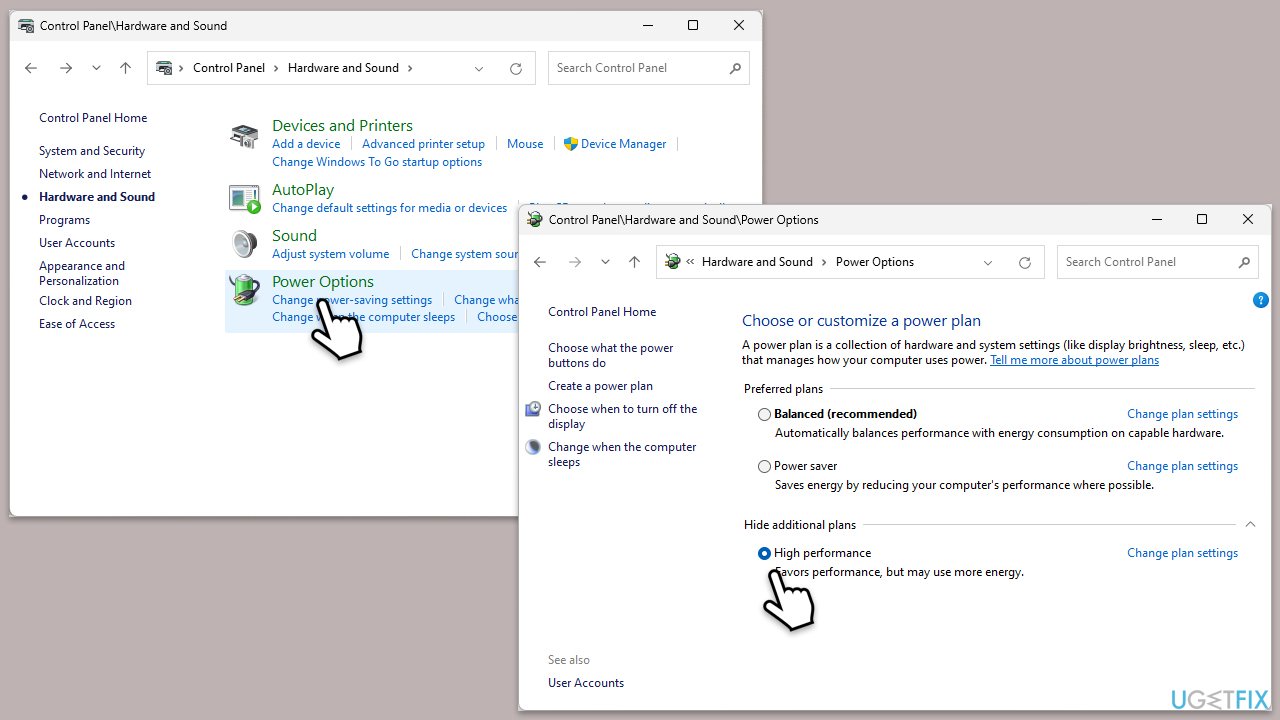
Task: Click the computer sleeps moon icon
Action: [x=534, y=447]
